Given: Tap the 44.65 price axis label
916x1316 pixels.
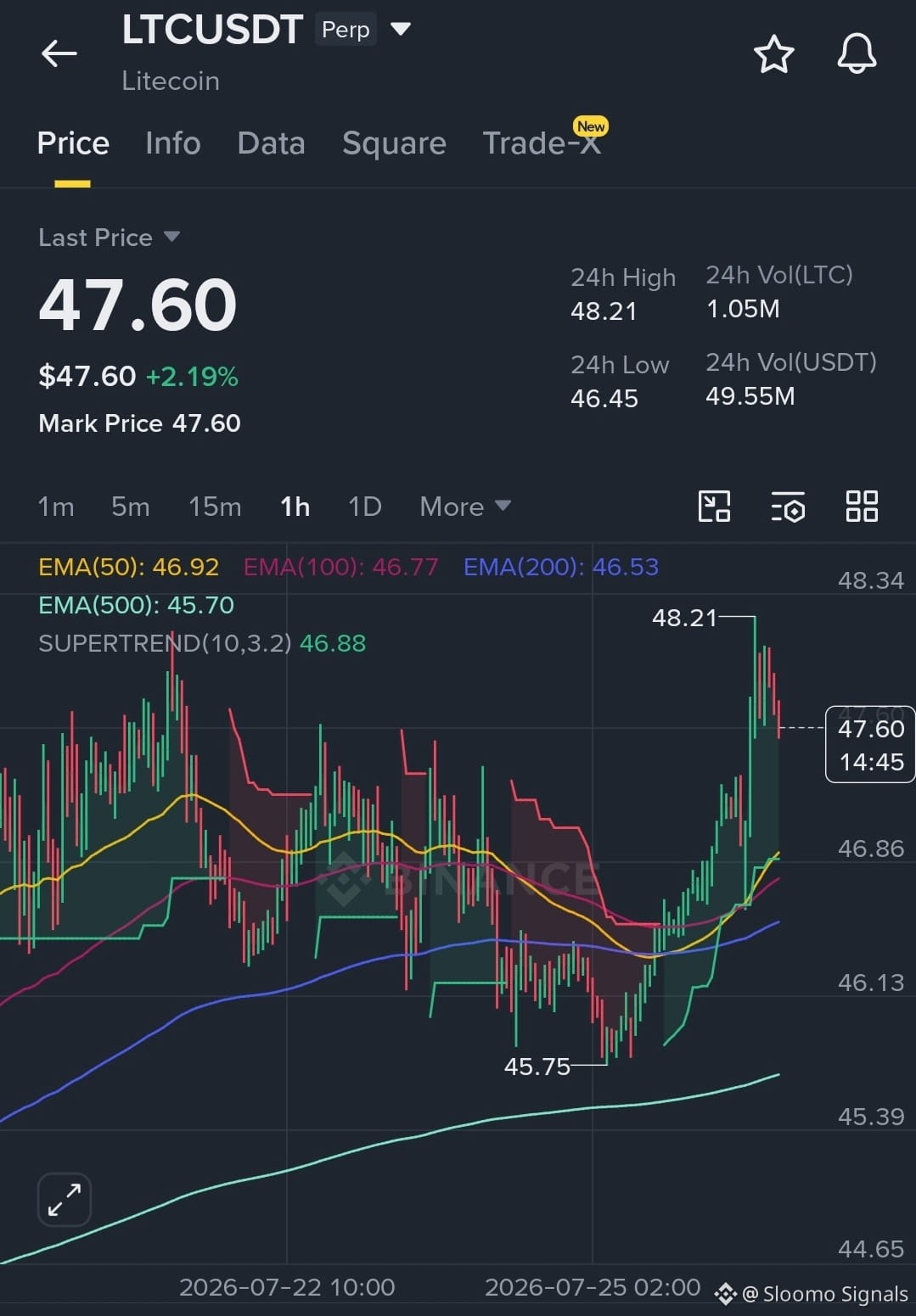Looking at the screenshot, I should pos(871,1249).
